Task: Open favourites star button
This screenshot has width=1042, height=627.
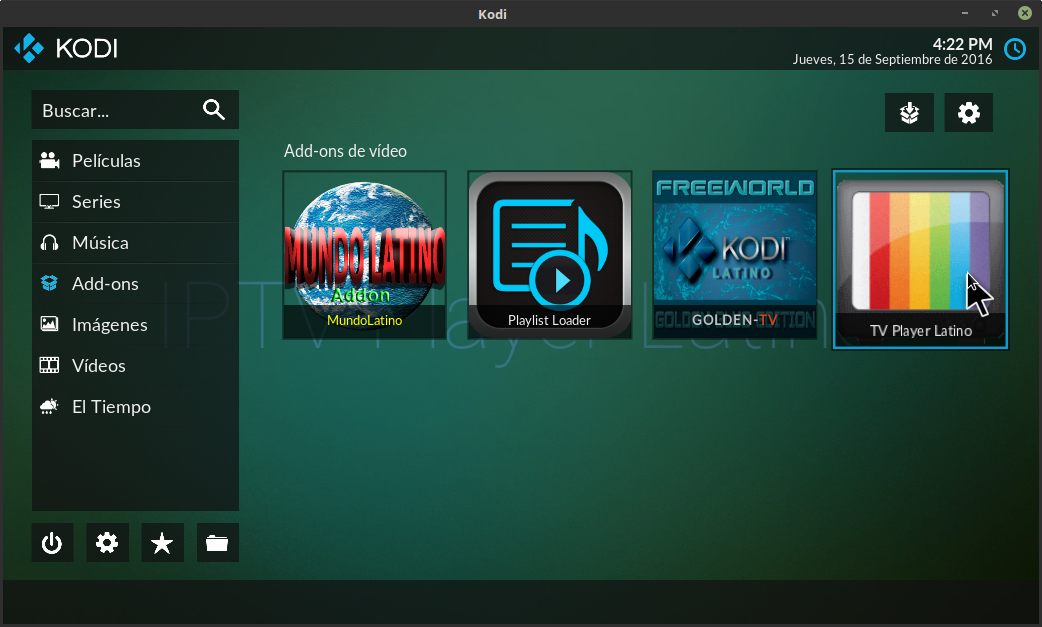Action: [162, 543]
